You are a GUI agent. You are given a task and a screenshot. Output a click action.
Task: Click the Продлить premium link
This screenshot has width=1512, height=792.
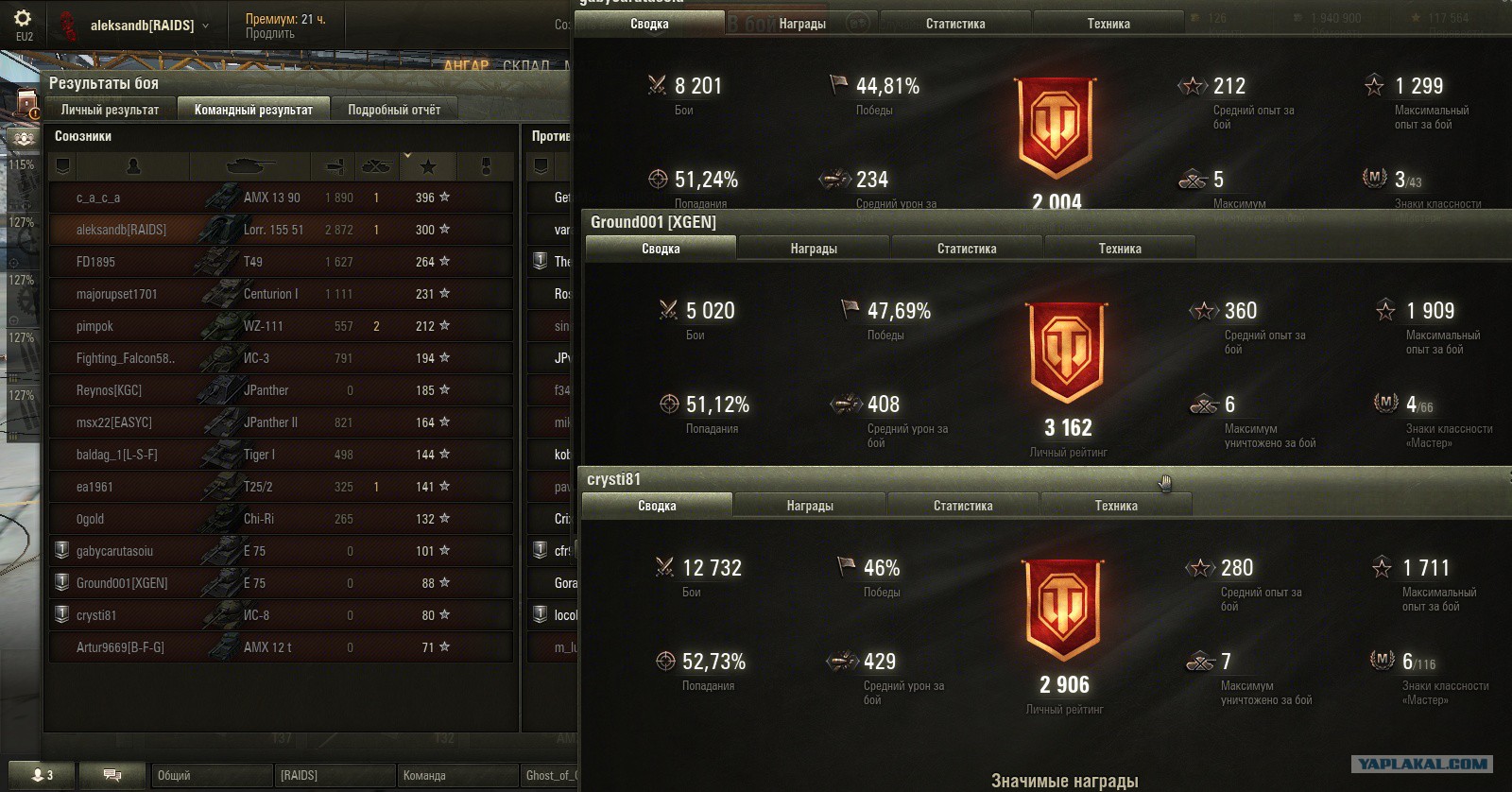point(269,33)
